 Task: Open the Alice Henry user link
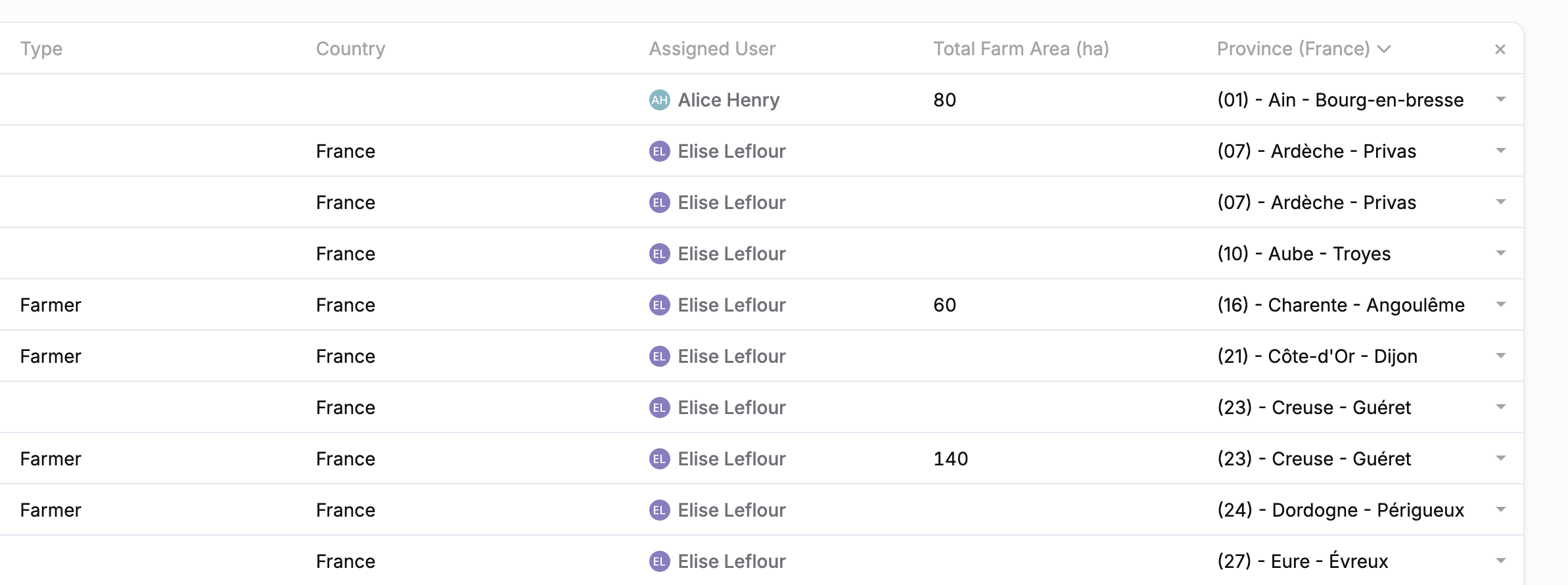(729, 100)
